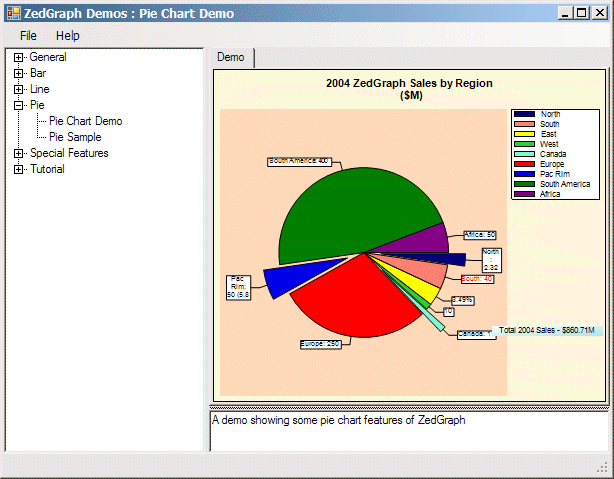
Task: Open the Help menu
Action: (x=68, y=35)
